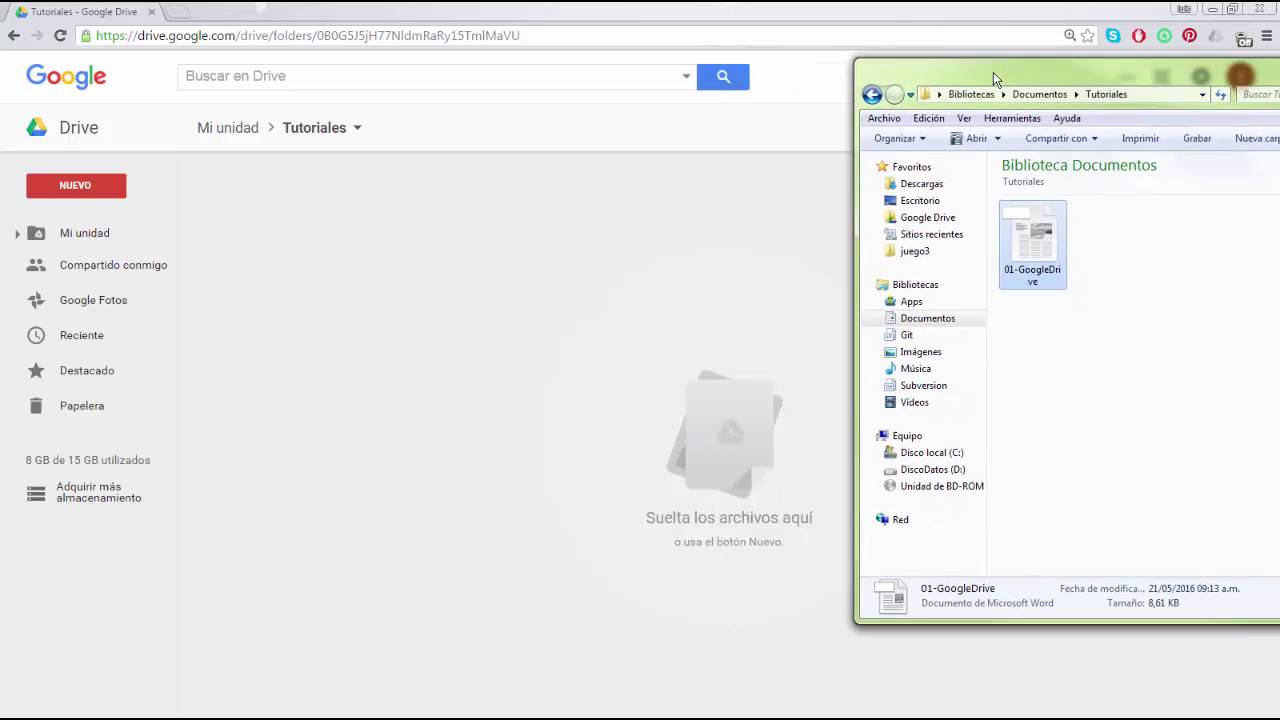Open the Skype extension icon
The height and width of the screenshot is (720, 1280).
click(1113, 35)
